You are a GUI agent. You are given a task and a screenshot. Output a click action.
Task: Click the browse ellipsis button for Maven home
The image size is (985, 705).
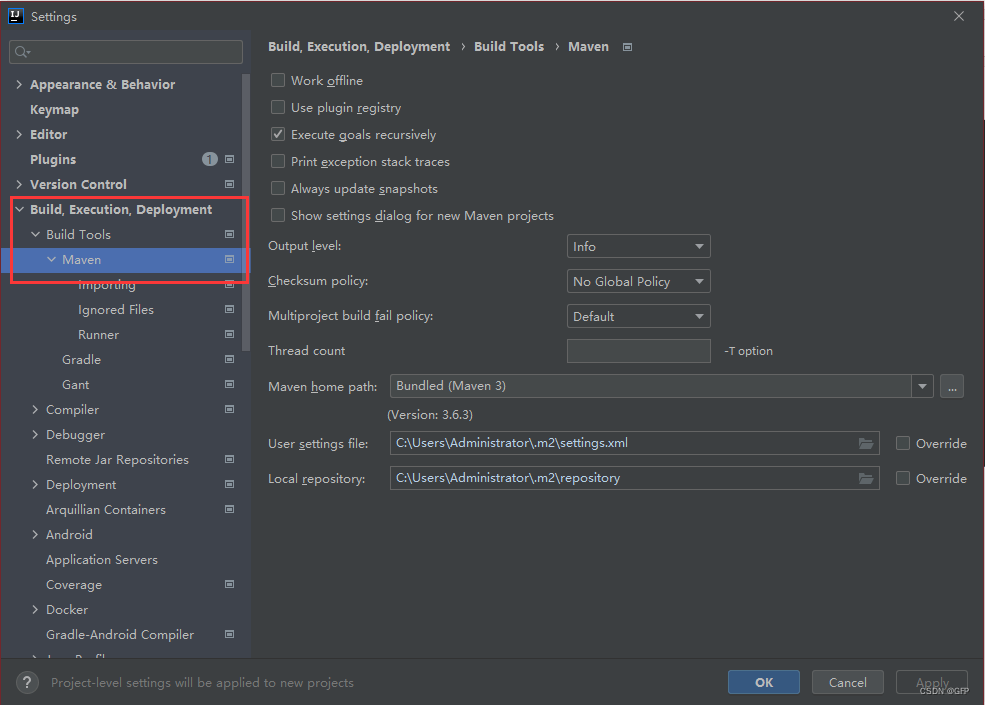952,386
